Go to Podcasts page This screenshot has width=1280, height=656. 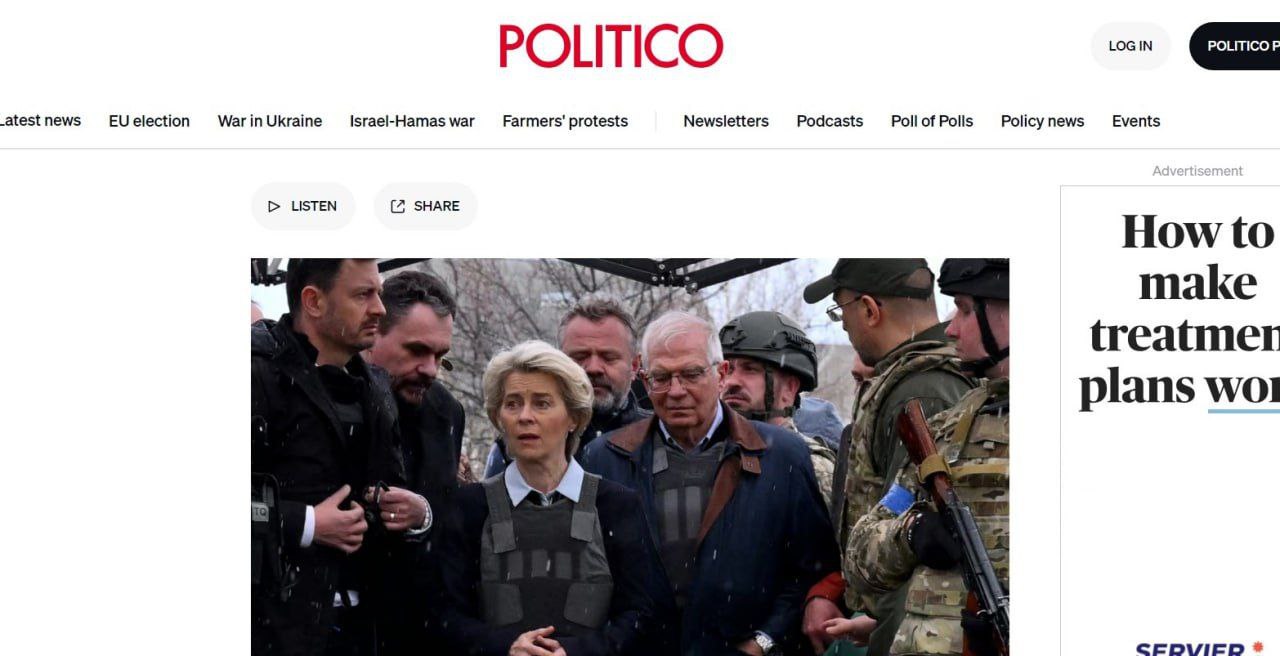point(830,121)
